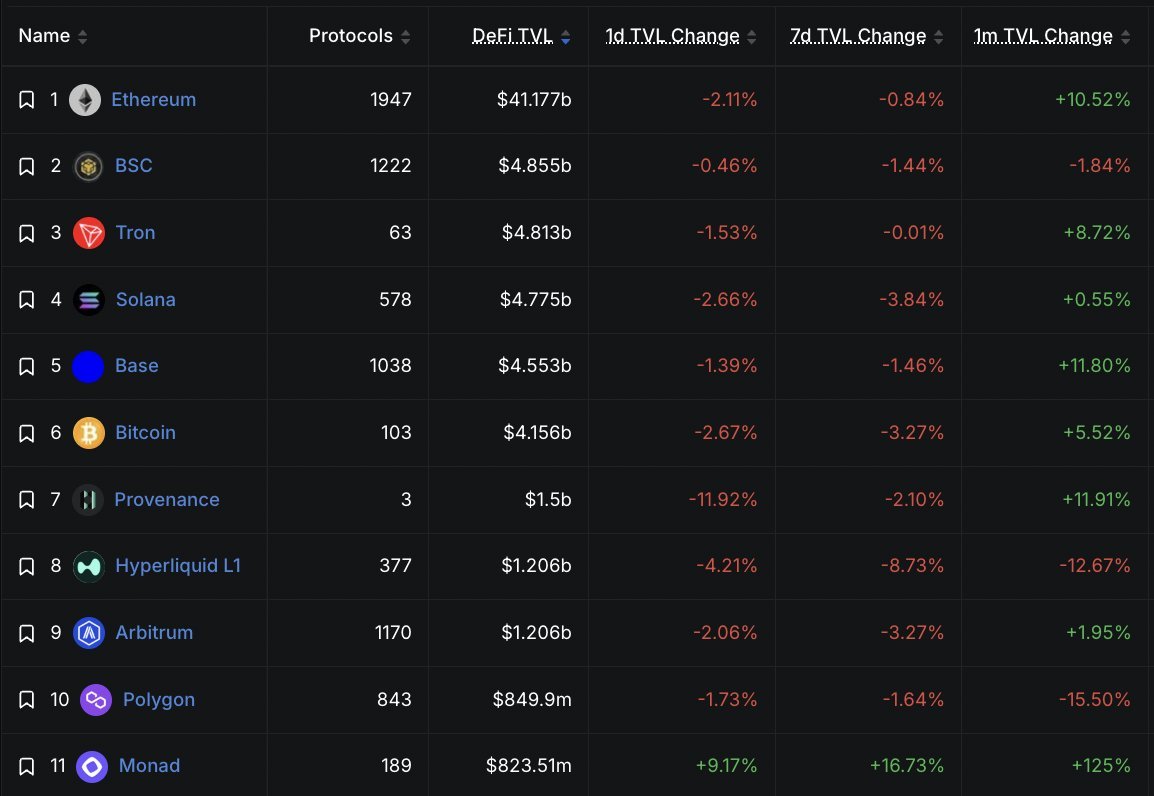Toggle bookmark for the Monad row
The image size is (1154, 796).
click(26, 767)
